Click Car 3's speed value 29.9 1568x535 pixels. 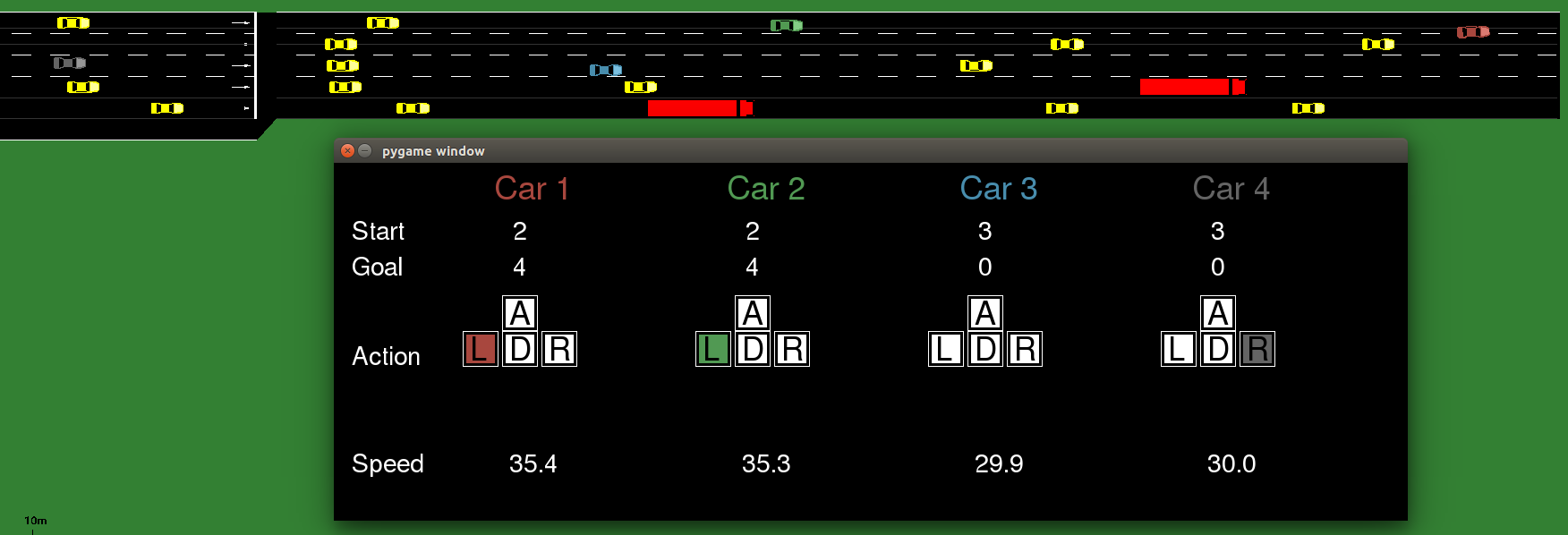click(999, 463)
